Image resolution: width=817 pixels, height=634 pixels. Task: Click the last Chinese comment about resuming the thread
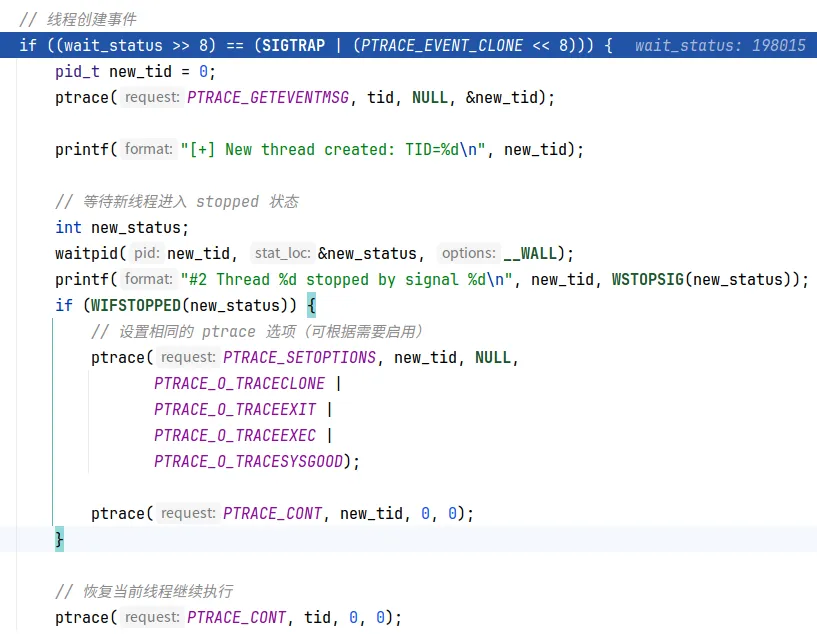click(144, 592)
